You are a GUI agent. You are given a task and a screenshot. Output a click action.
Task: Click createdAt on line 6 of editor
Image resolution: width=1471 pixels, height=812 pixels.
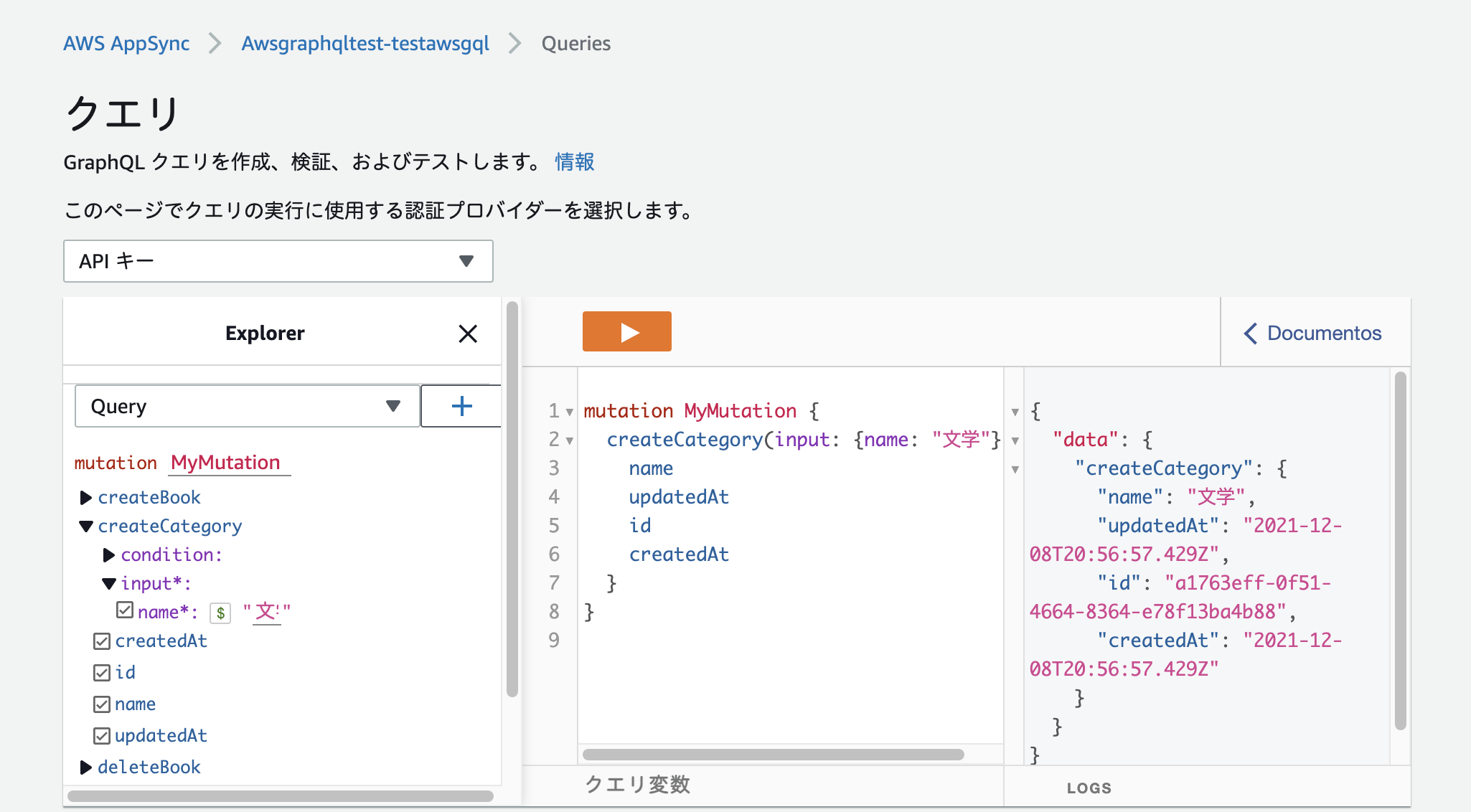tap(679, 554)
